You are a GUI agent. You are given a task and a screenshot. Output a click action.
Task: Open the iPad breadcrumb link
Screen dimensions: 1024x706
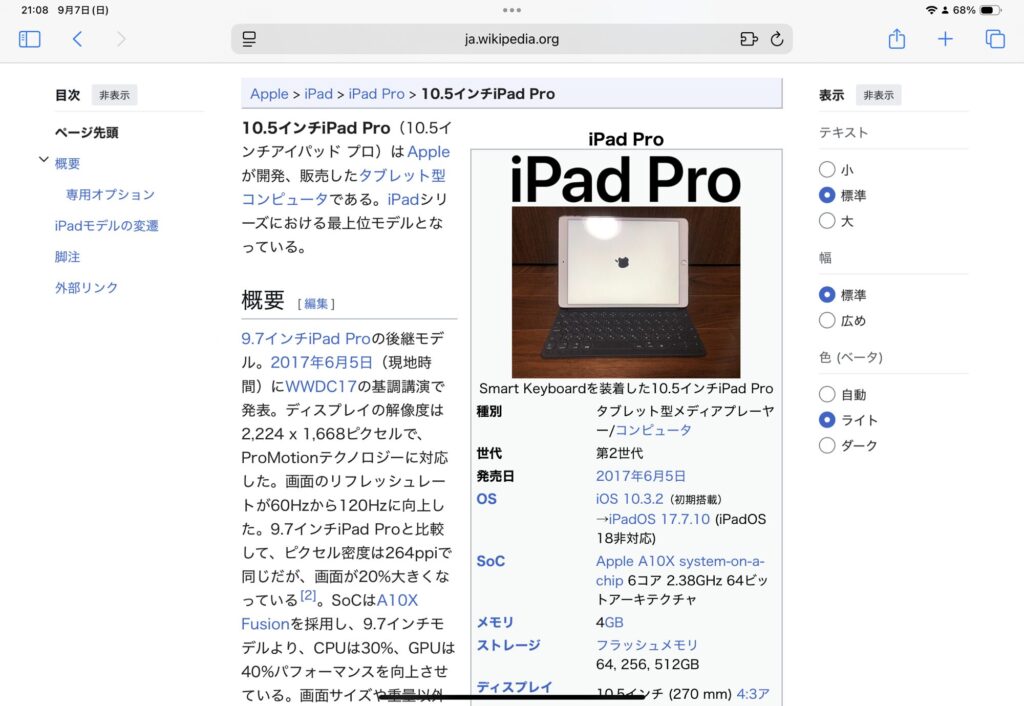pyautogui.click(x=319, y=94)
